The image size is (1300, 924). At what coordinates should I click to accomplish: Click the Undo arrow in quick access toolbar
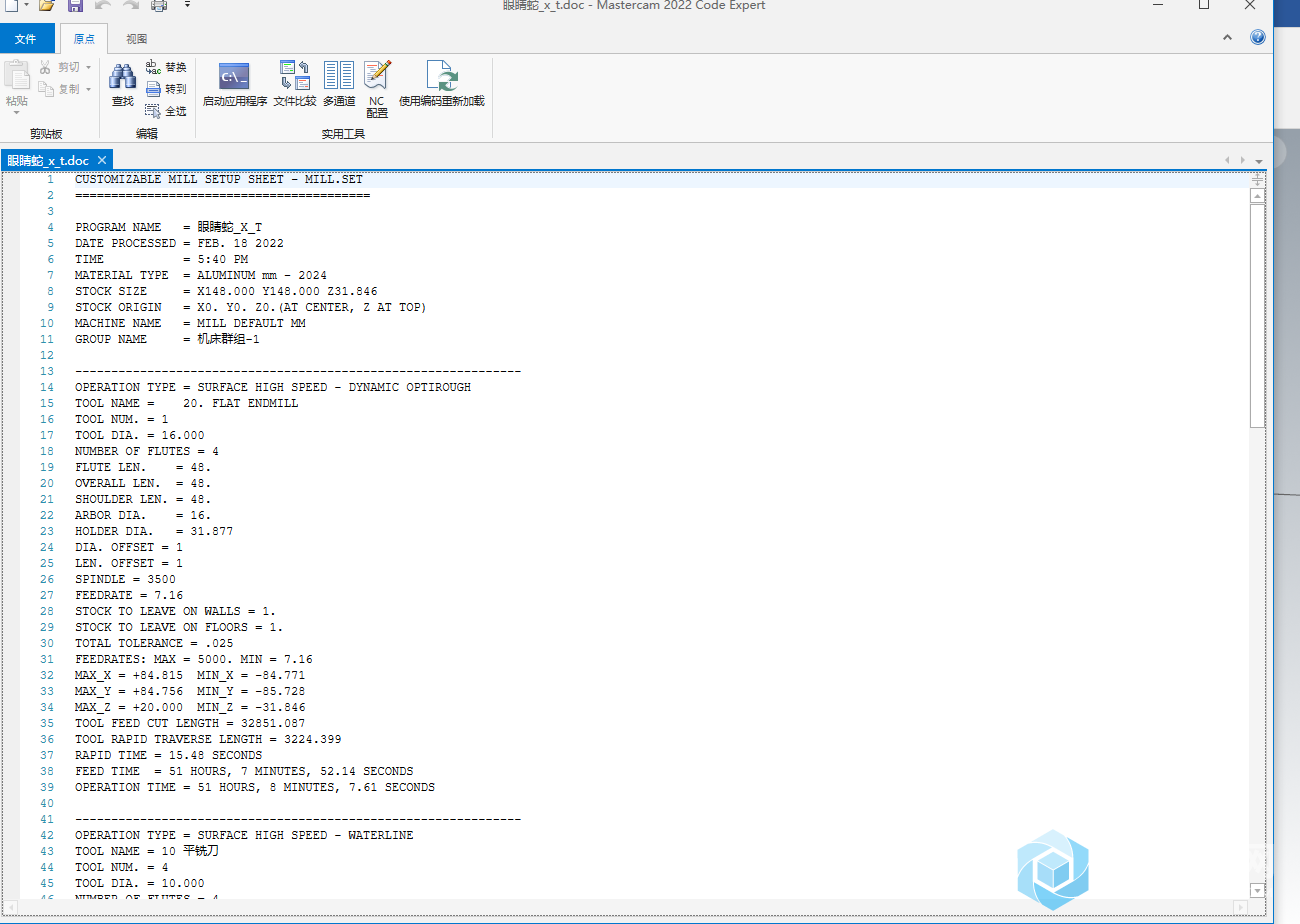click(x=103, y=6)
